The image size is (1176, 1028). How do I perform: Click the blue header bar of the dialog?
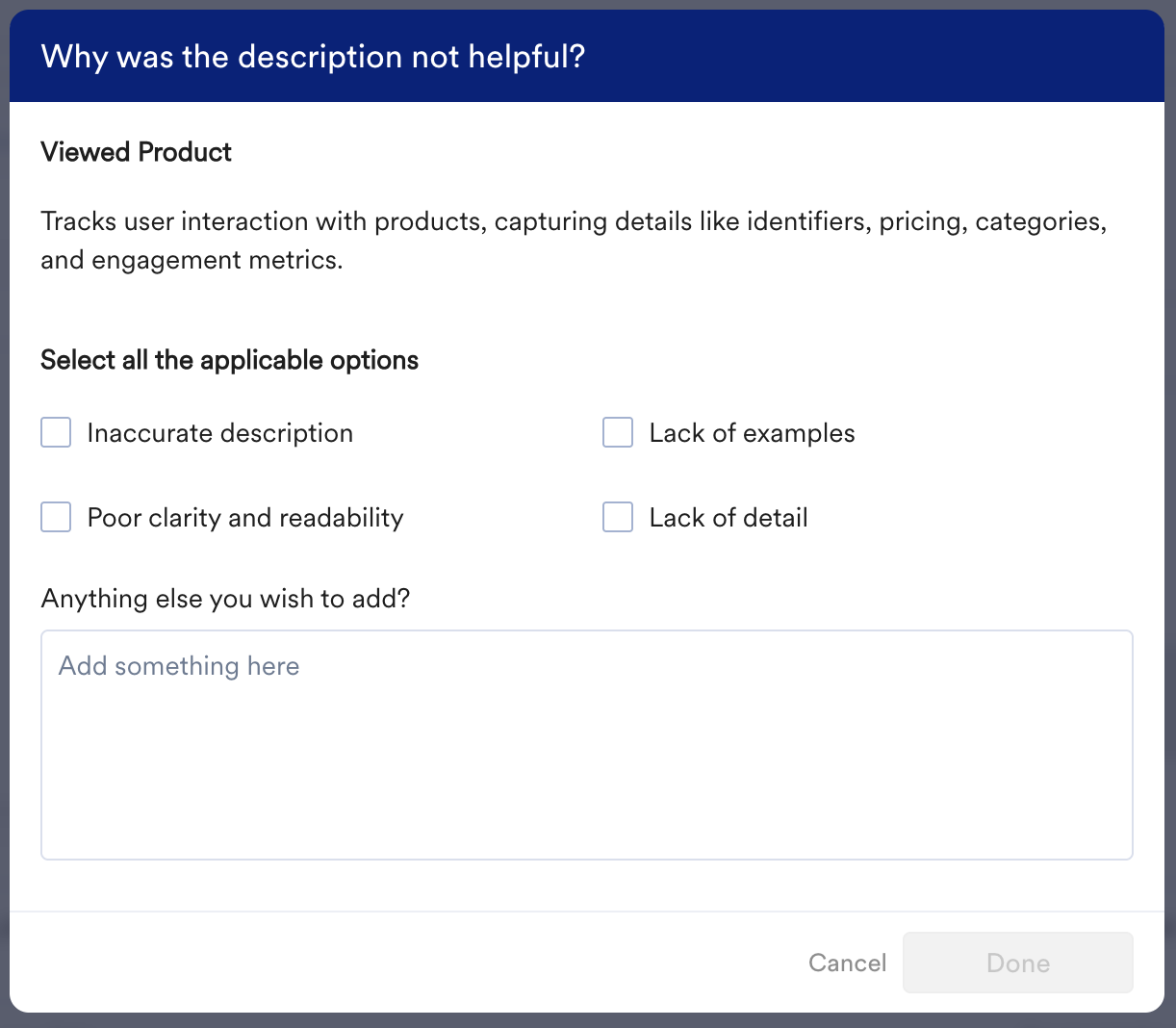click(x=866, y=57)
